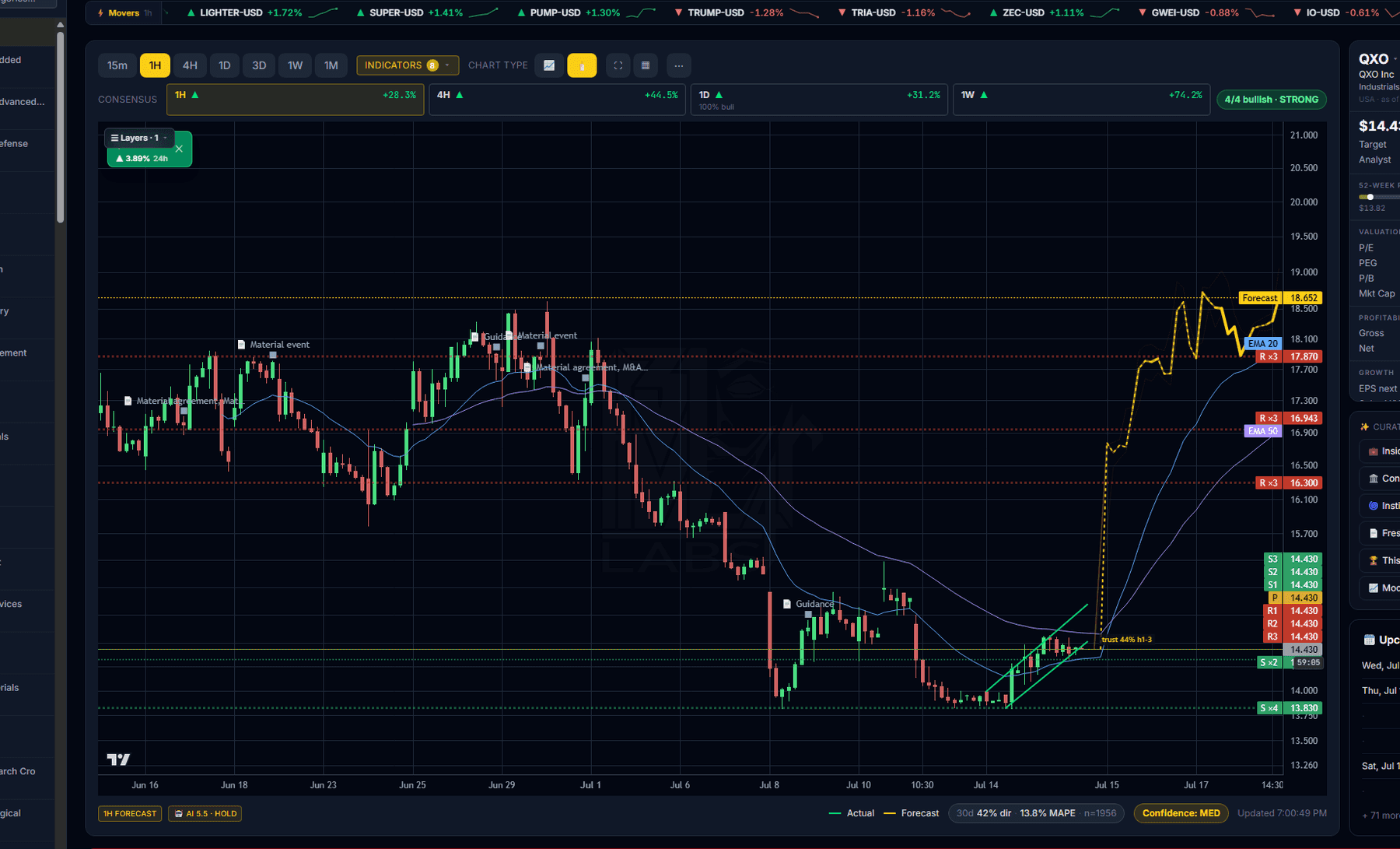This screenshot has height=849, width=1400.
Task: Switch to the 1H timeframe
Action: pos(155,65)
